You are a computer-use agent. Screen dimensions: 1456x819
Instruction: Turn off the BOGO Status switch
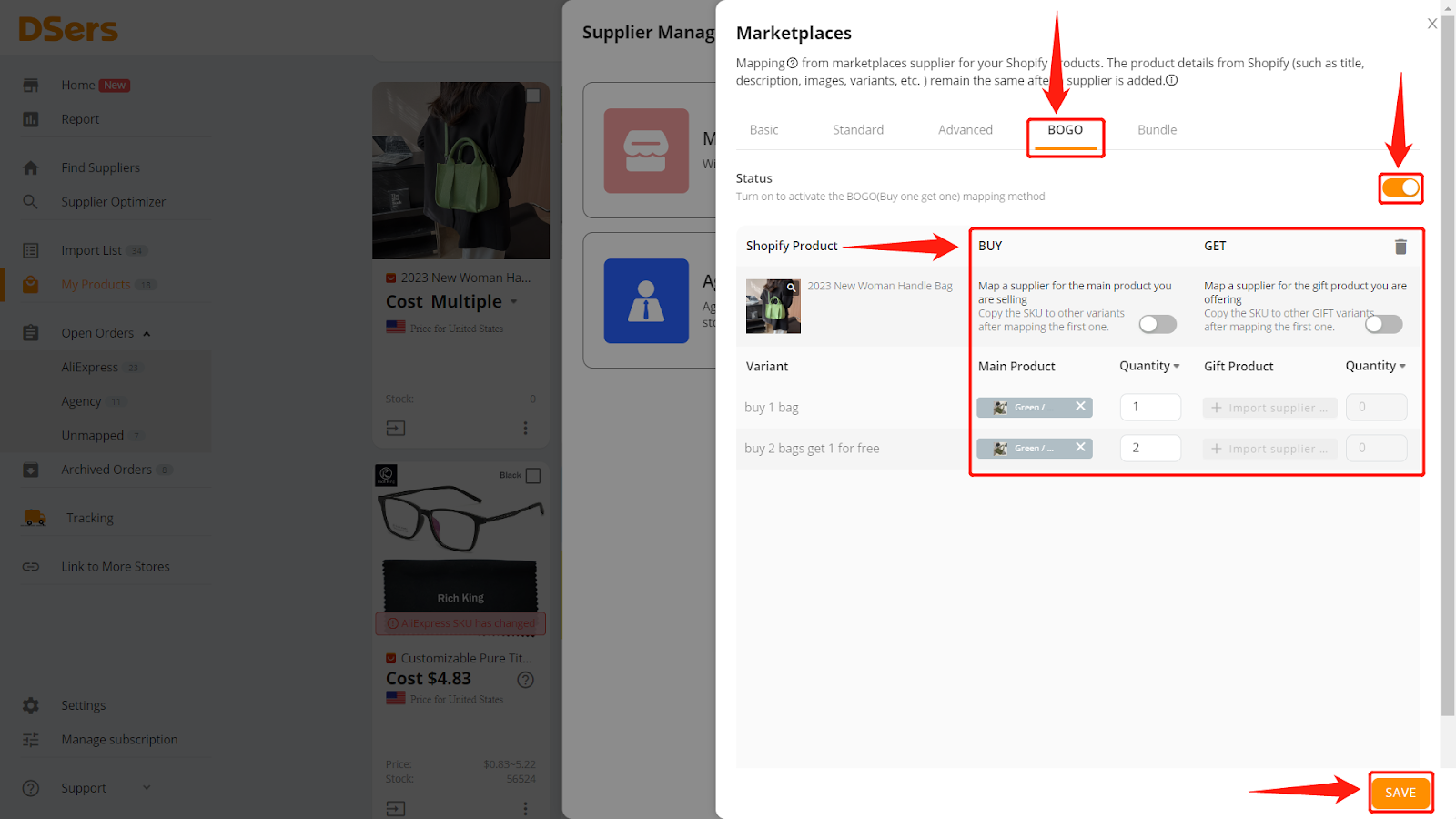(x=1400, y=188)
